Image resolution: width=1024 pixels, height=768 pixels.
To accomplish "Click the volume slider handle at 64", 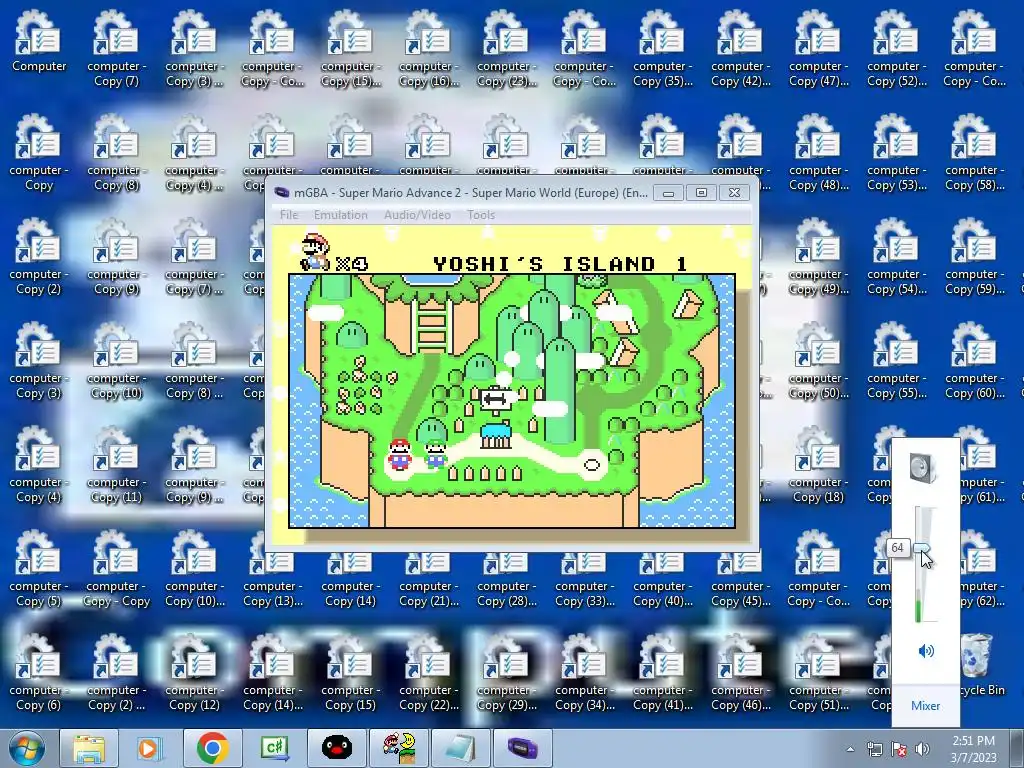I will (x=923, y=548).
